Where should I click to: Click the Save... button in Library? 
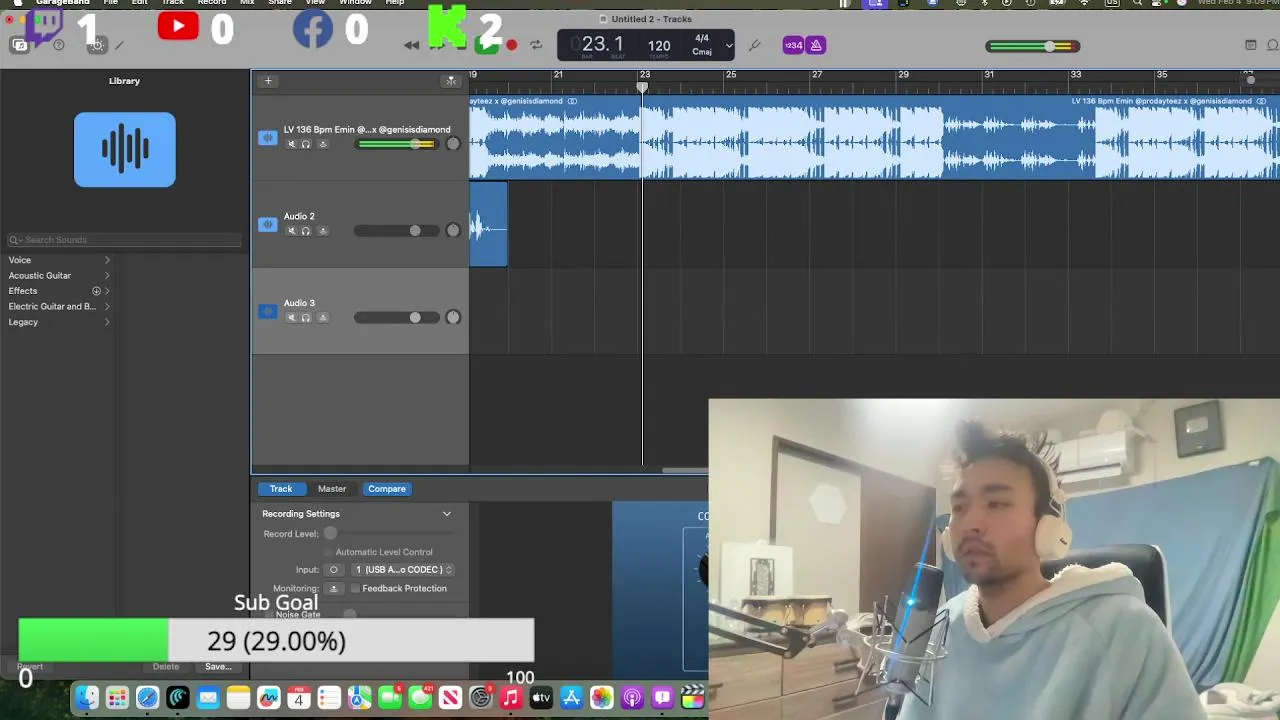click(x=218, y=667)
